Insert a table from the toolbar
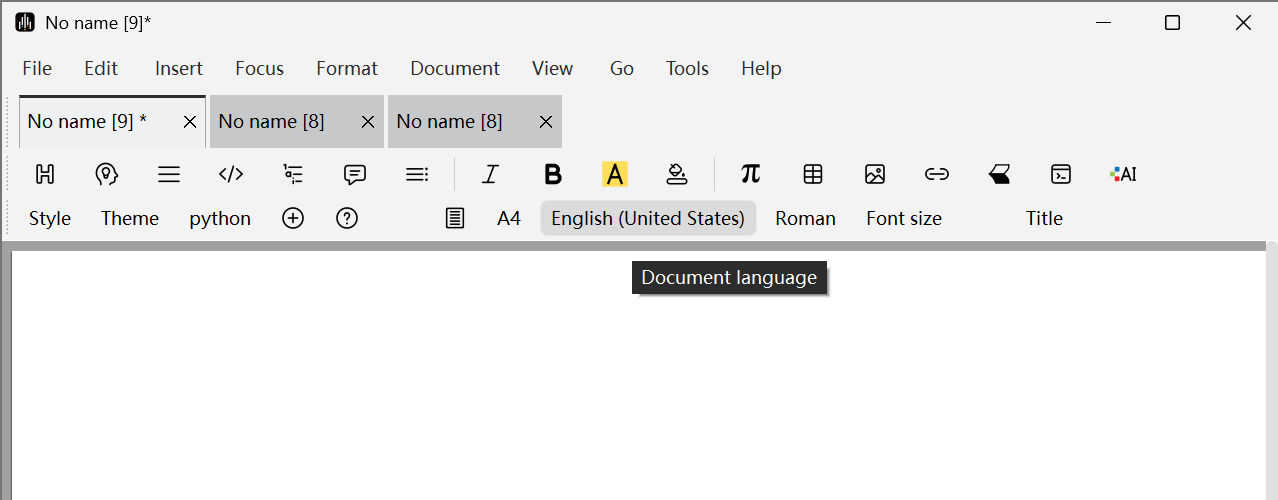The image size is (1278, 500). (x=813, y=174)
